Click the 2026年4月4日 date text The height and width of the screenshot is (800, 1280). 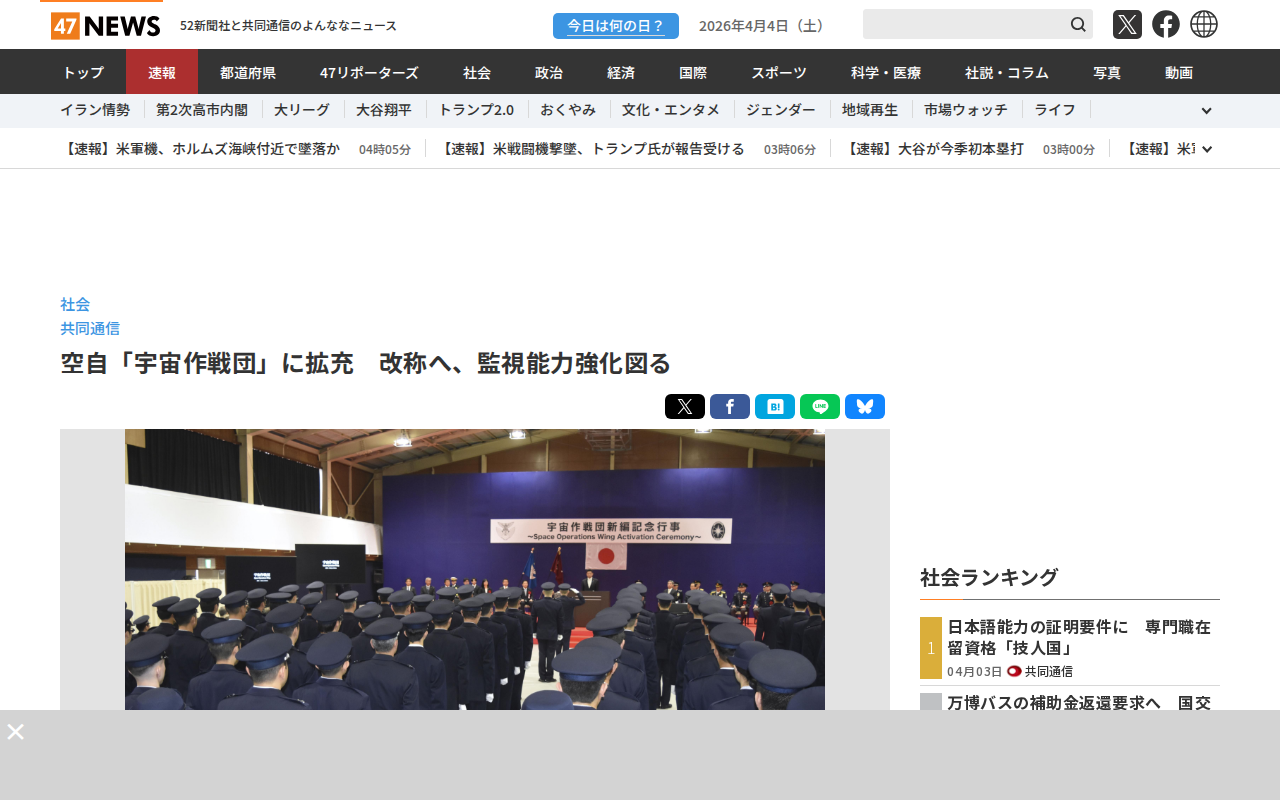(764, 26)
